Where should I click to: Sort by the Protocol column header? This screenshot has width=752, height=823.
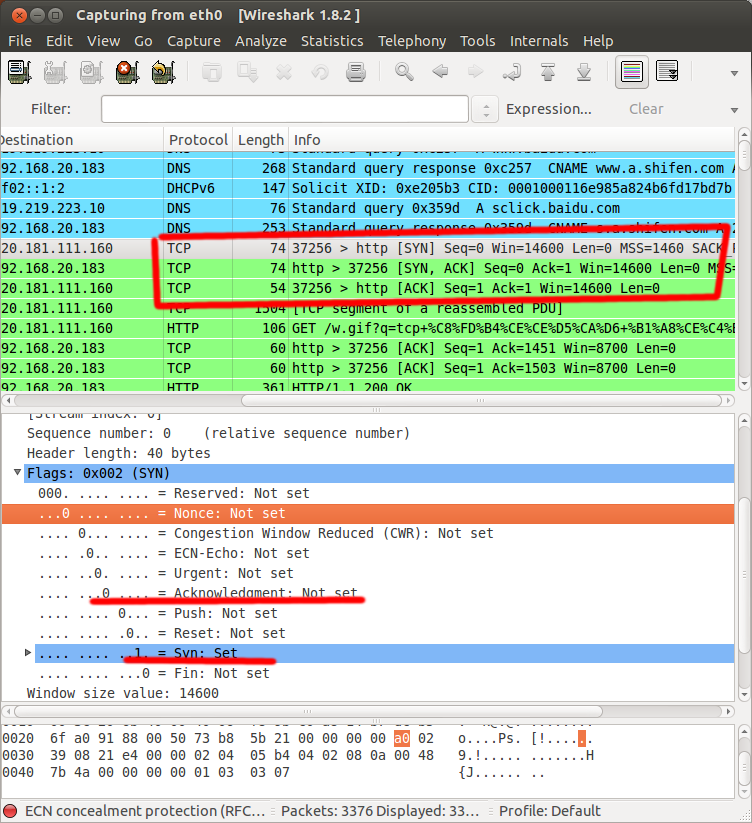(198, 140)
